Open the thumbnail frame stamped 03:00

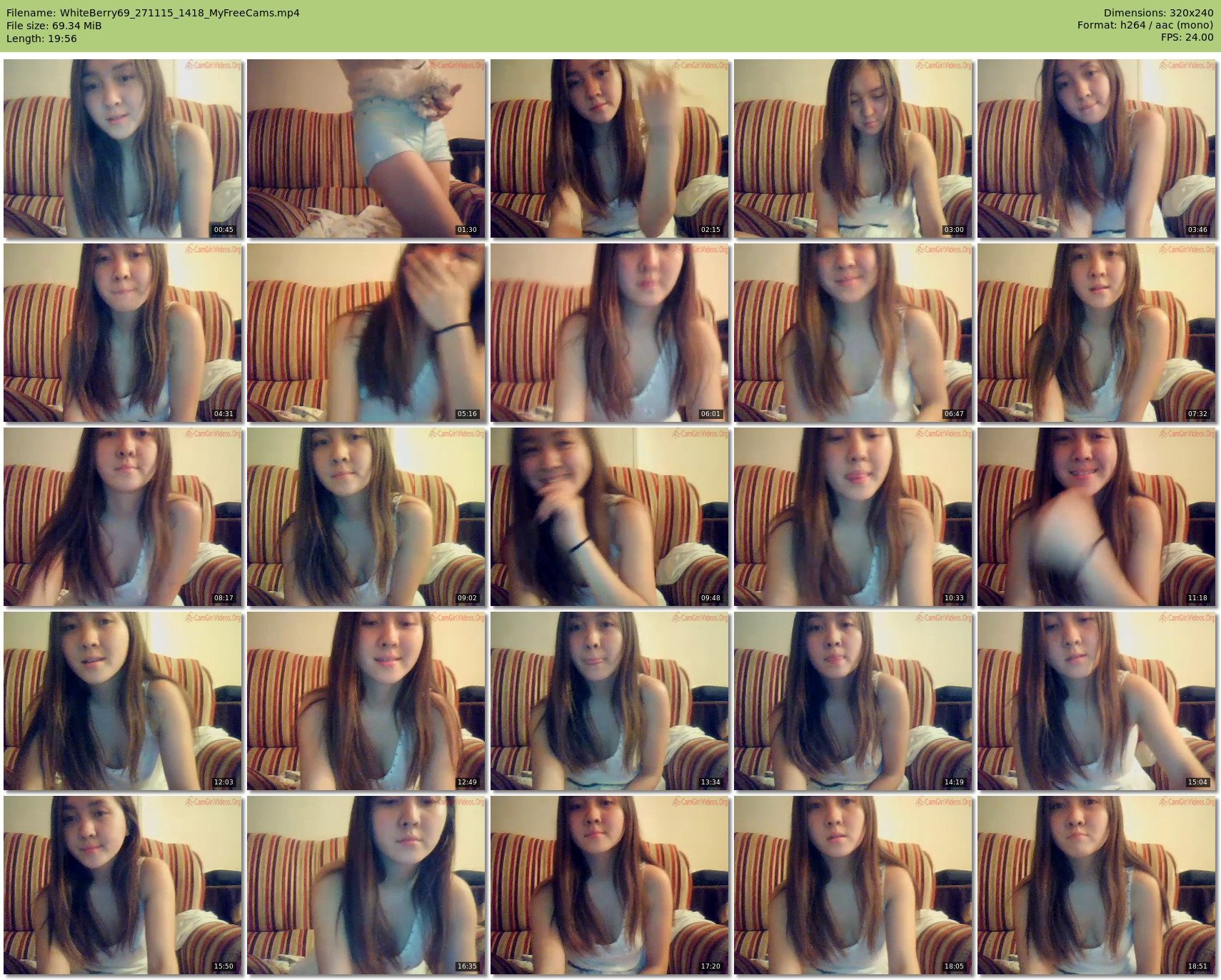click(853, 148)
